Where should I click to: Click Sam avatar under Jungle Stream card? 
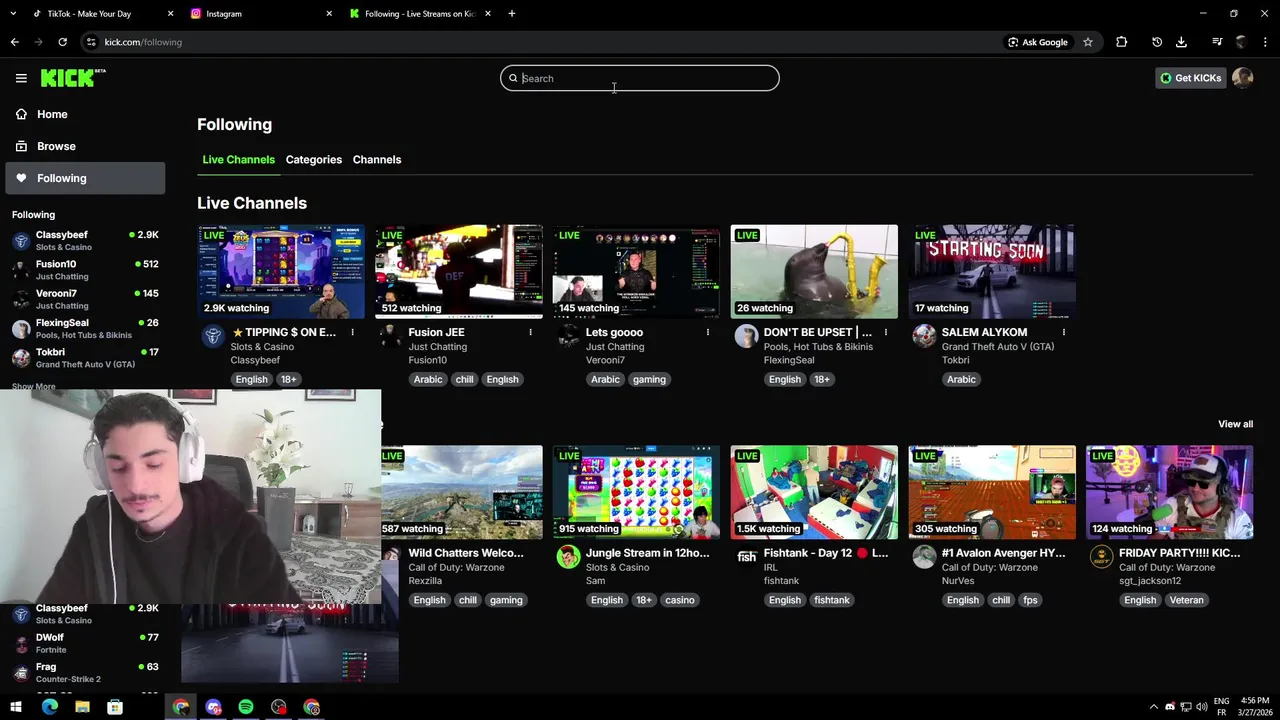[x=568, y=557]
